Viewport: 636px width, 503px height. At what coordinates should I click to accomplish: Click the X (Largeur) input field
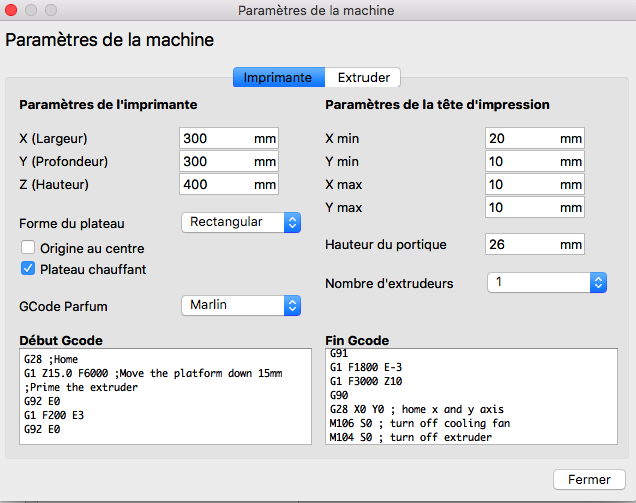tap(214, 138)
